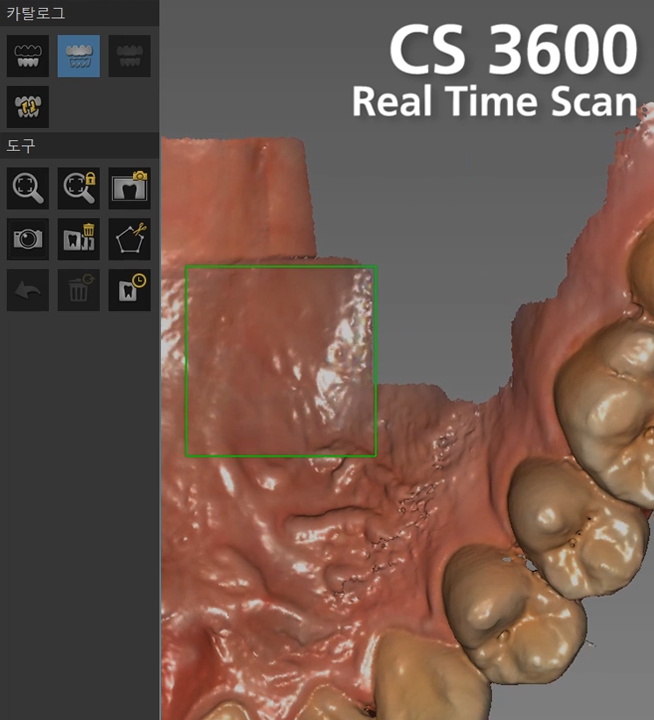Click inside the green scan frame on model

(x=281, y=361)
